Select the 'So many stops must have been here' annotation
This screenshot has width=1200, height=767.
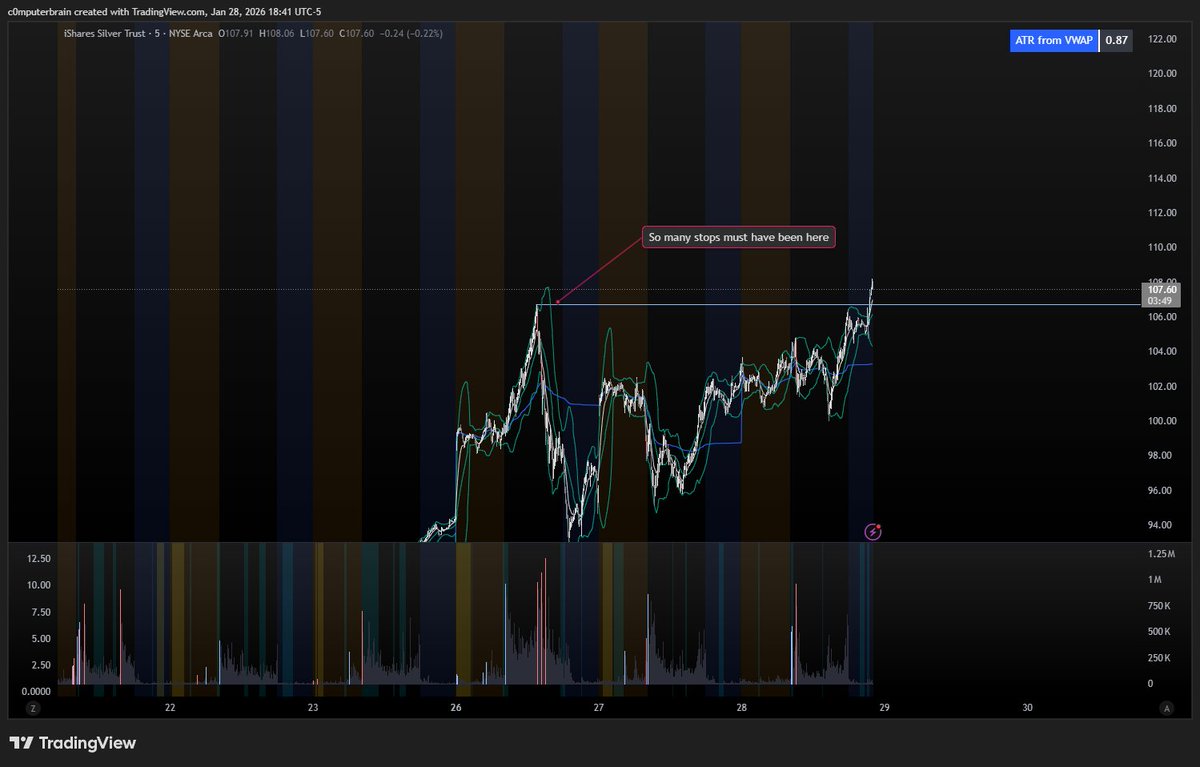click(x=738, y=238)
